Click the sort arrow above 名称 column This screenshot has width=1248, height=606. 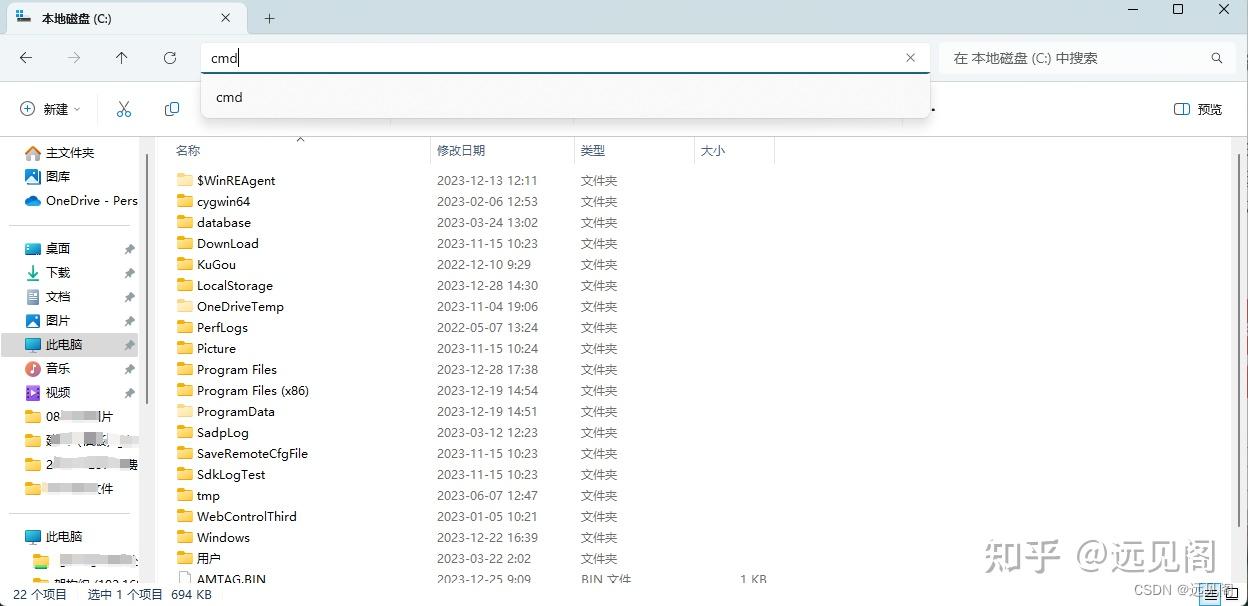[x=299, y=139]
